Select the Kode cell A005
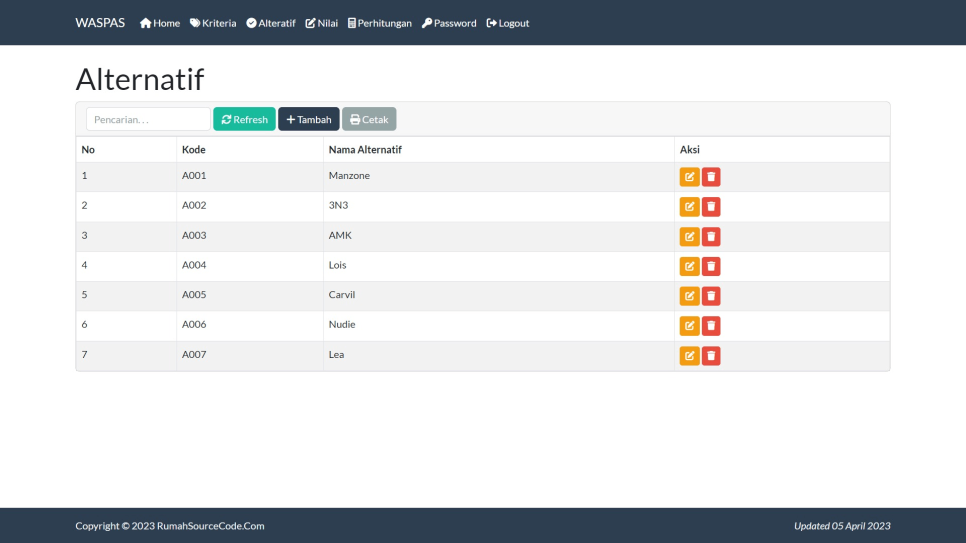Screen dimensions: 966x543 pos(194,295)
